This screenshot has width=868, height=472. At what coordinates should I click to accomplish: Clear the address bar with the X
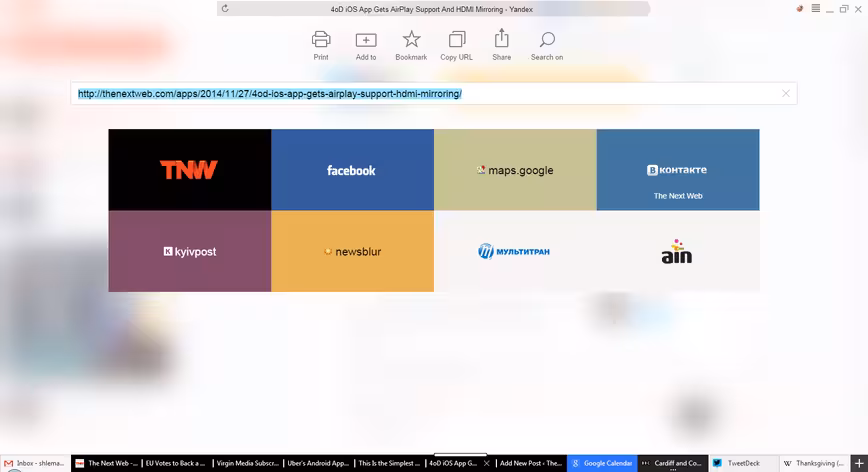[x=786, y=94]
